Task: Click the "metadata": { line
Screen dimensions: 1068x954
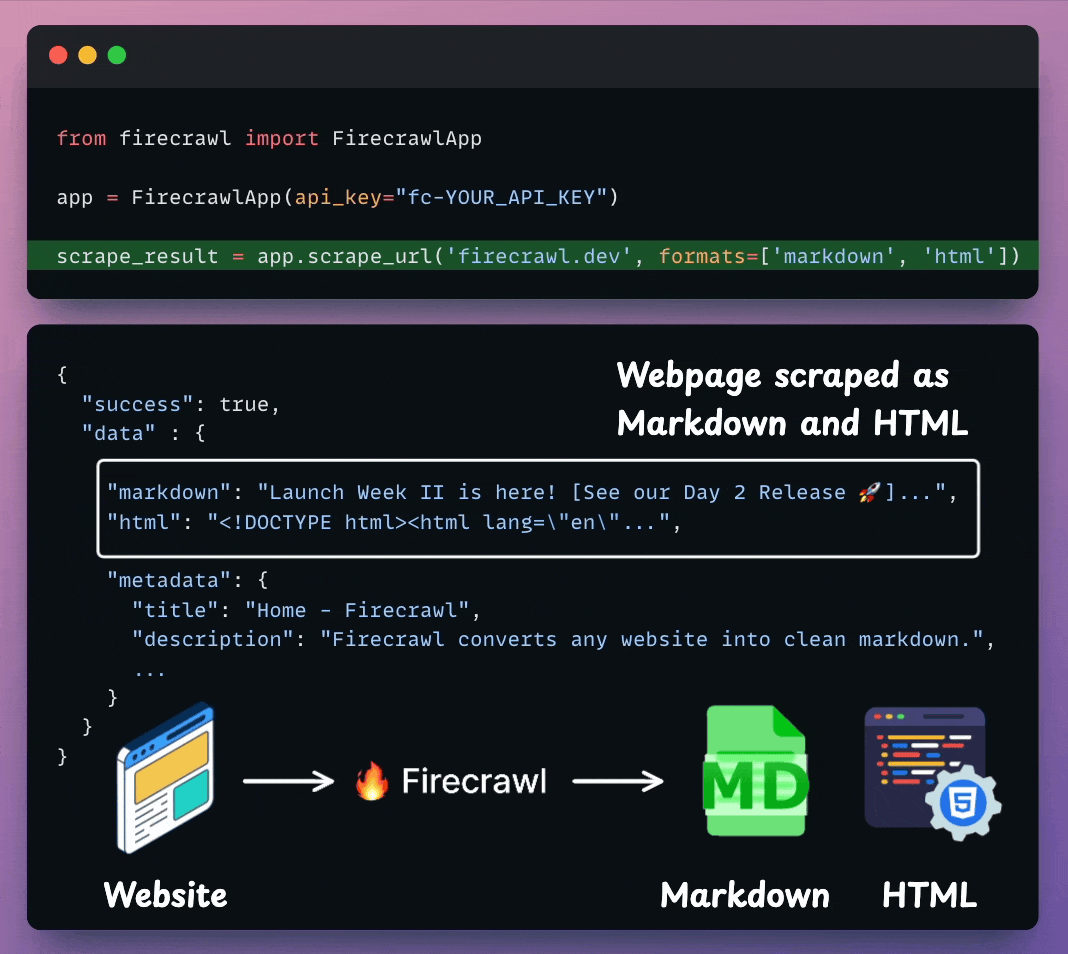Action: 187,580
